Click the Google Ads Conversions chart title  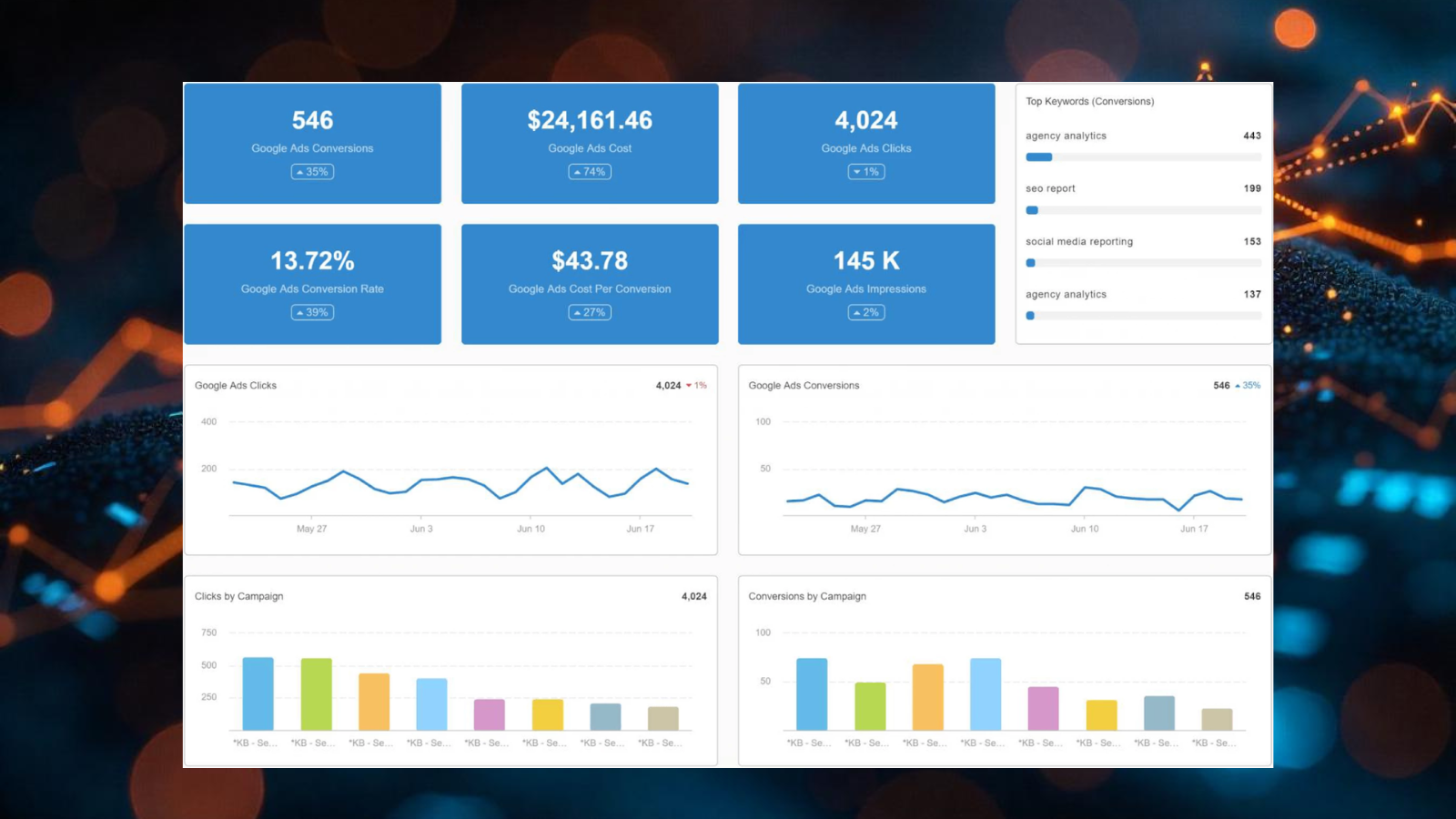[804, 386]
